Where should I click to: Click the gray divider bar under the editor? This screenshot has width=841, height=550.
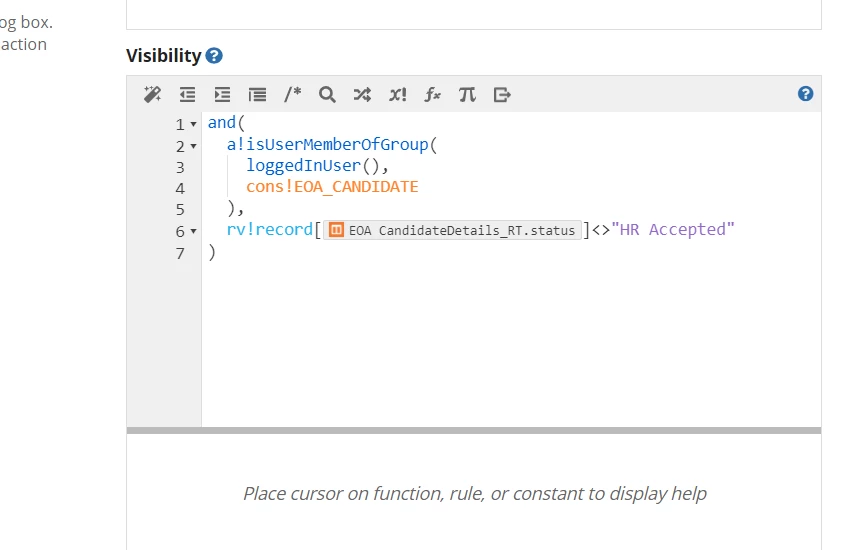tap(474, 430)
